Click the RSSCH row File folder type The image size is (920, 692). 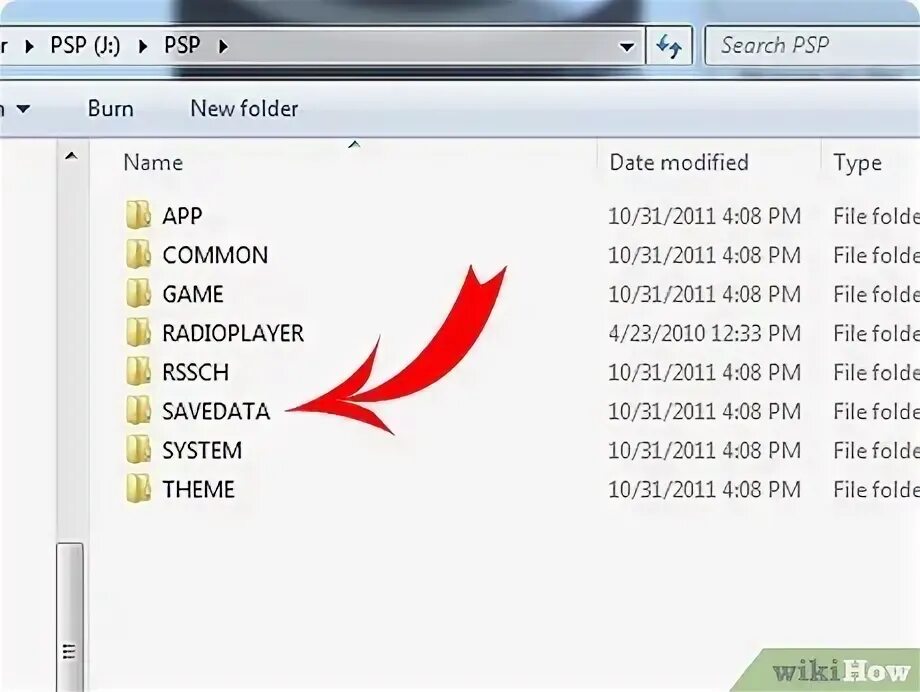coord(876,372)
